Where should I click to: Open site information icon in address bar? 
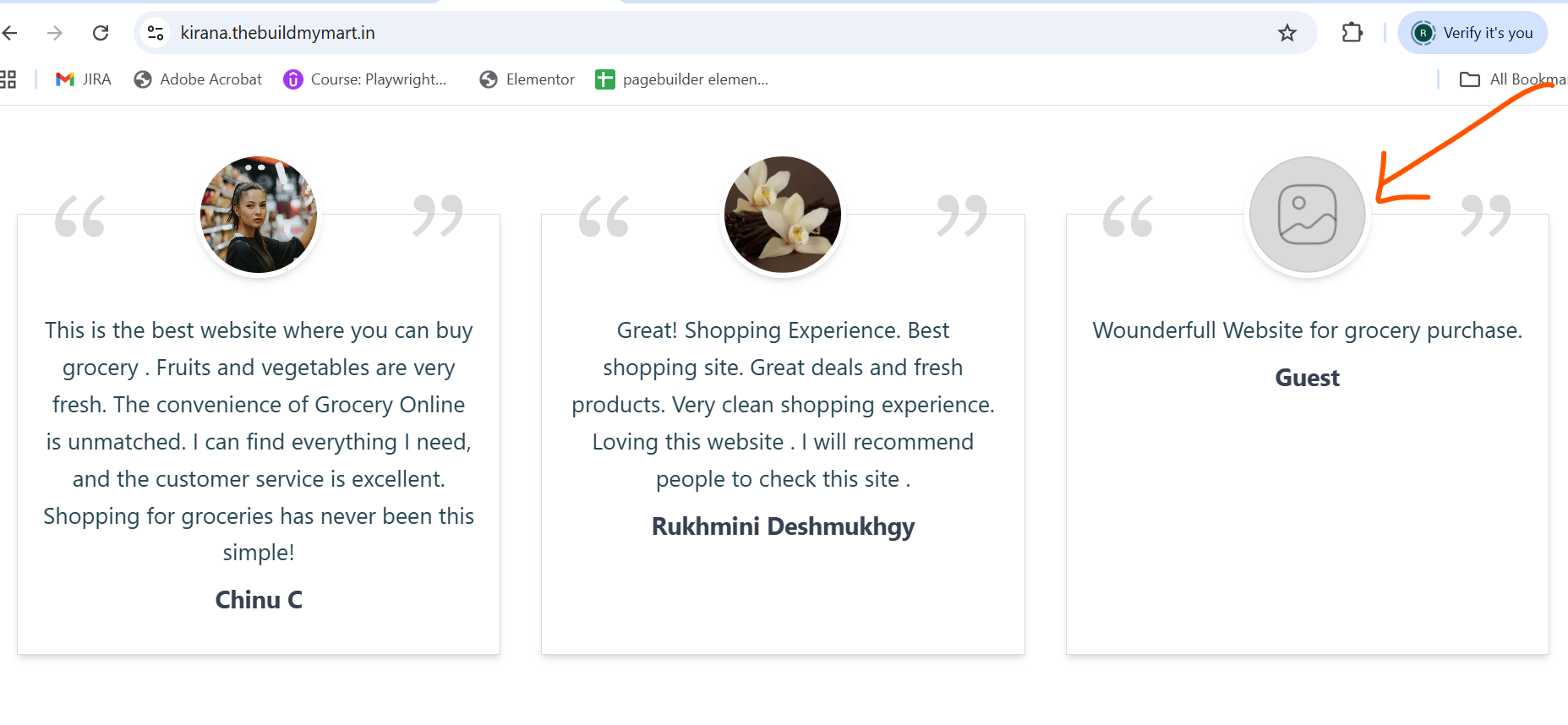pyautogui.click(x=156, y=33)
